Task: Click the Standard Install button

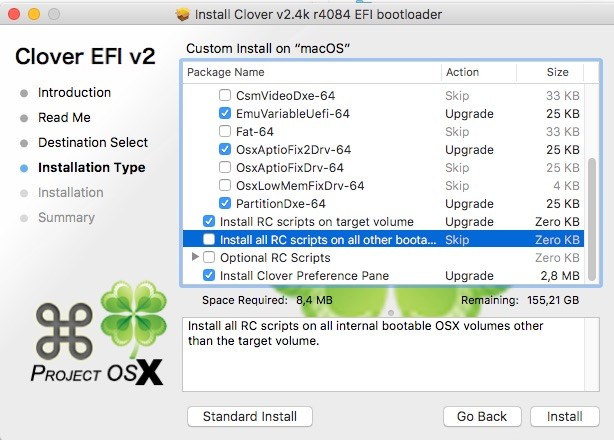Action: [x=250, y=415]
